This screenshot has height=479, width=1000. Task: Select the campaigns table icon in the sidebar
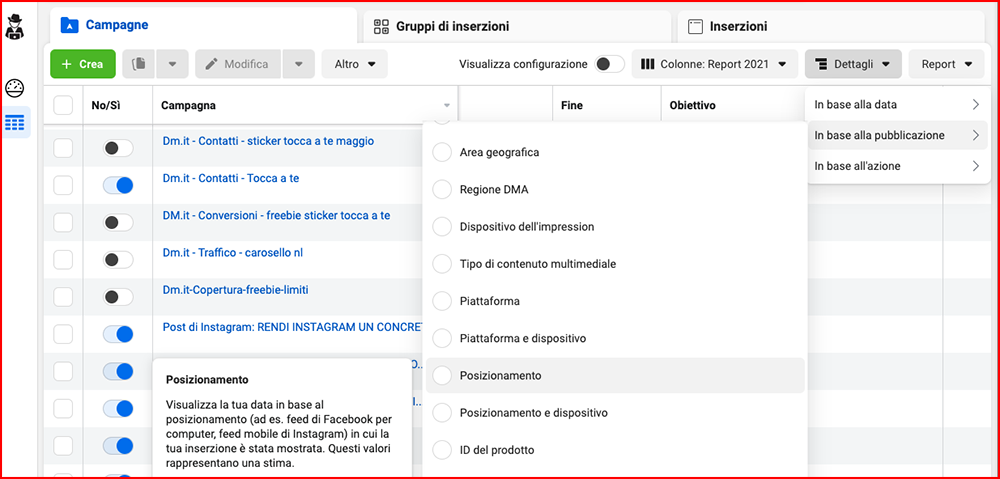click(x=15, y=122)
